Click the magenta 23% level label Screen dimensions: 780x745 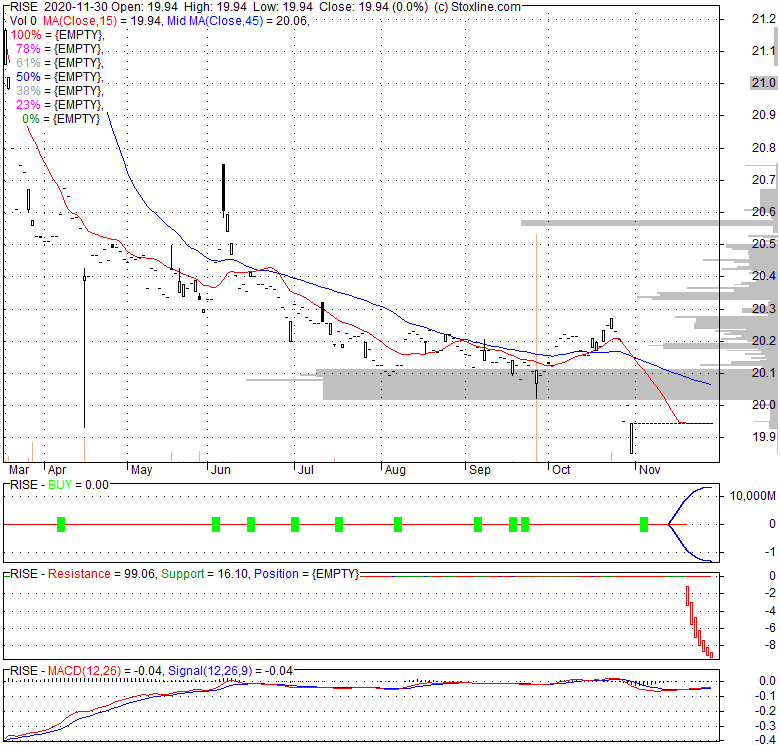28,104
